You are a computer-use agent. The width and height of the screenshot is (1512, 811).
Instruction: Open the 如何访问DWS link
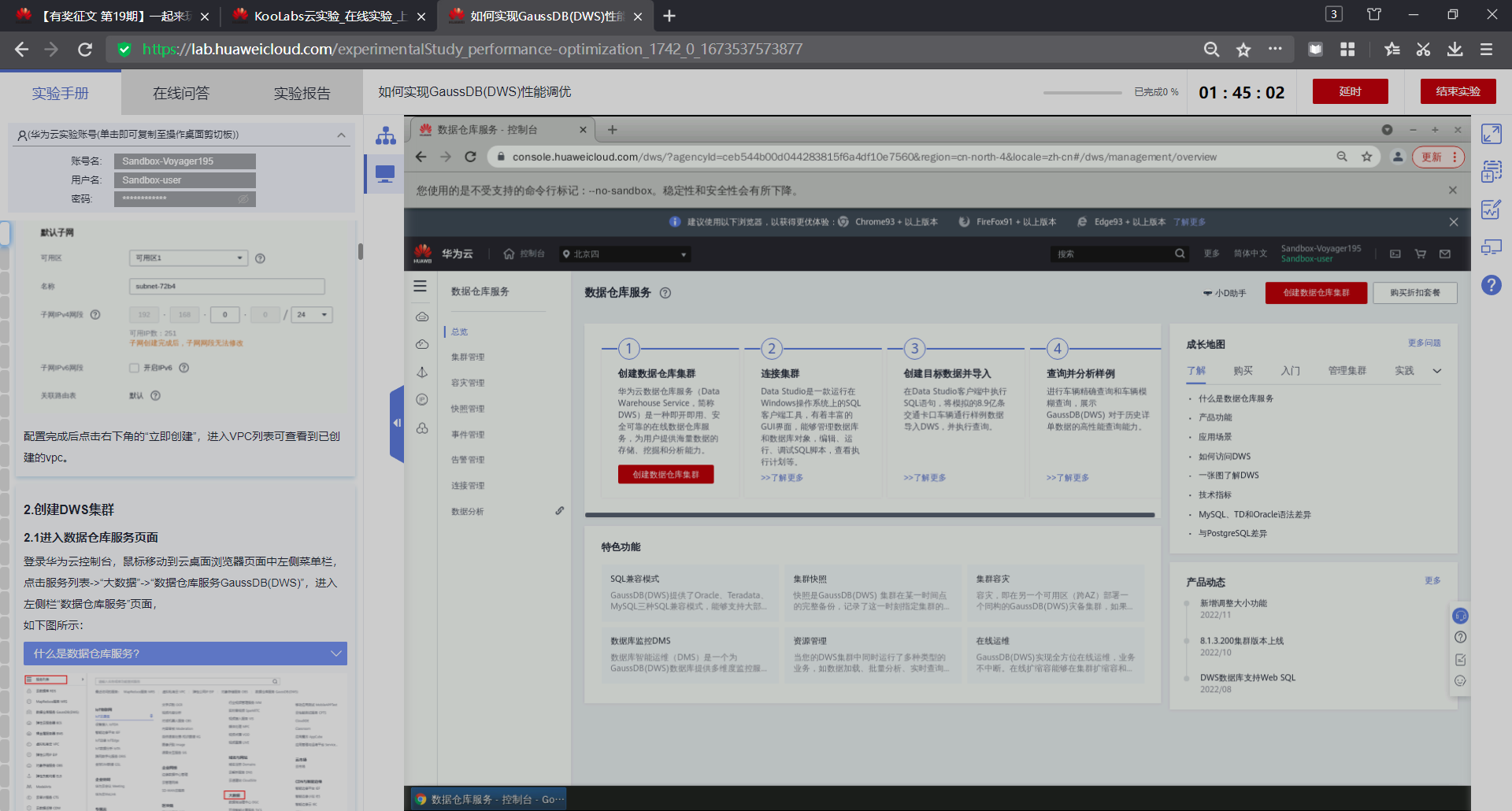pyautogui.click(x=1225, y=457)
